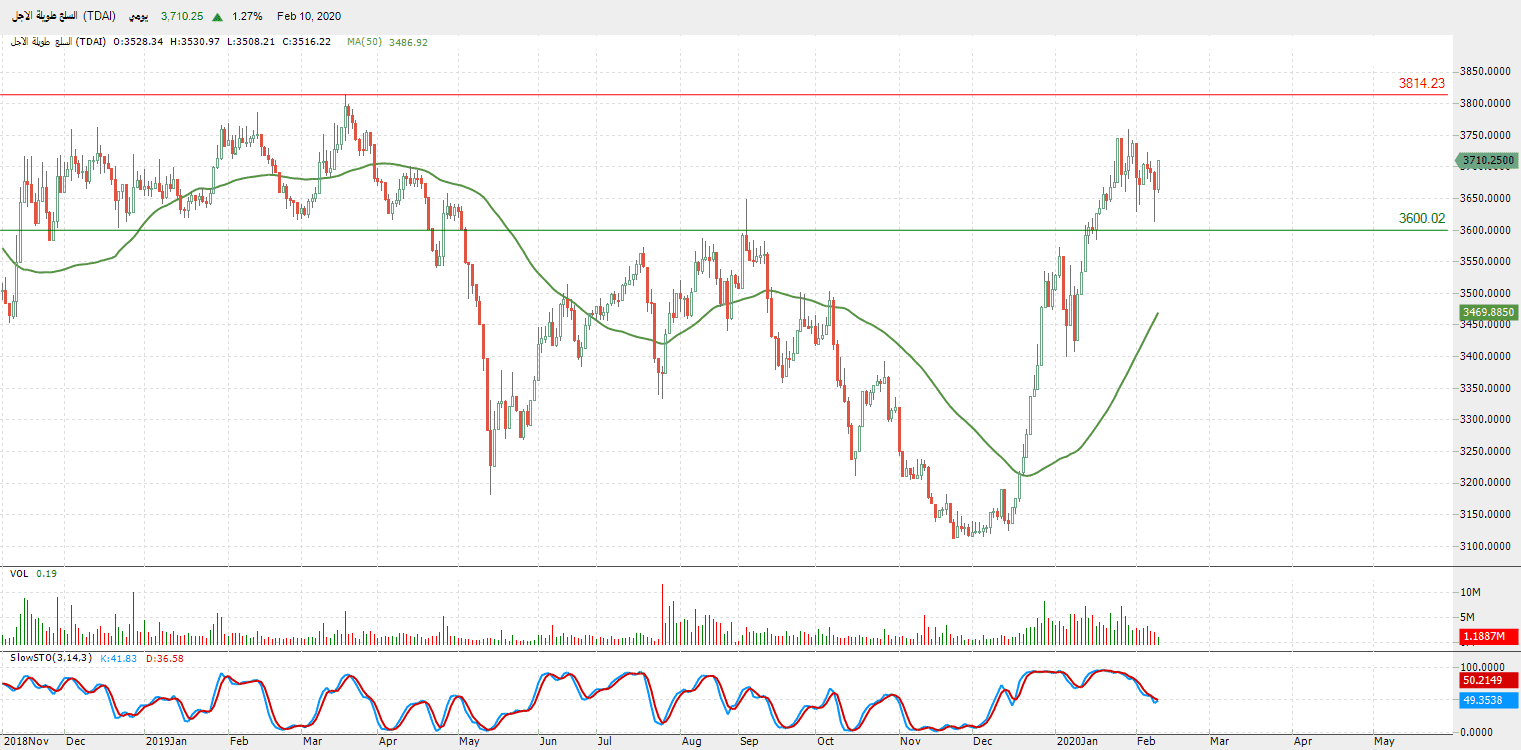
Task: Click the Sep time axis label
Action: pos(749,741)
